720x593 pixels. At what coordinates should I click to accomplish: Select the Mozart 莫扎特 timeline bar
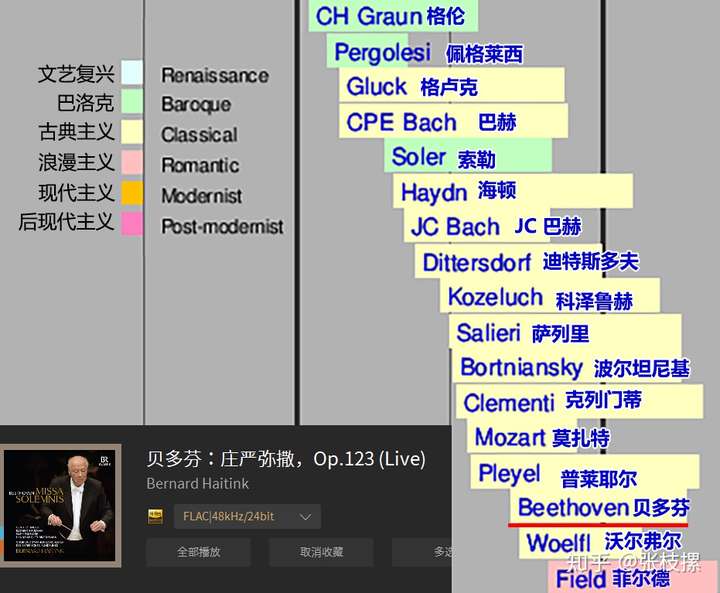coord(522,436)
